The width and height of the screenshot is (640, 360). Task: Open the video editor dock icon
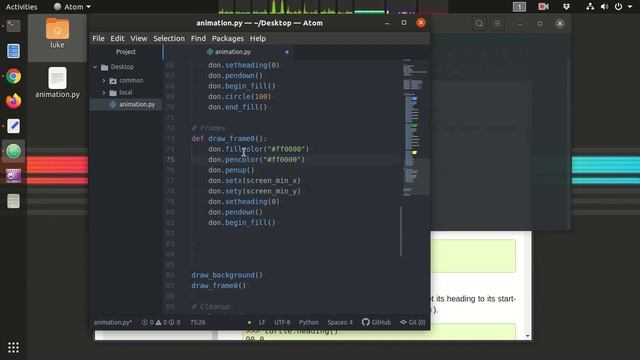13,176
